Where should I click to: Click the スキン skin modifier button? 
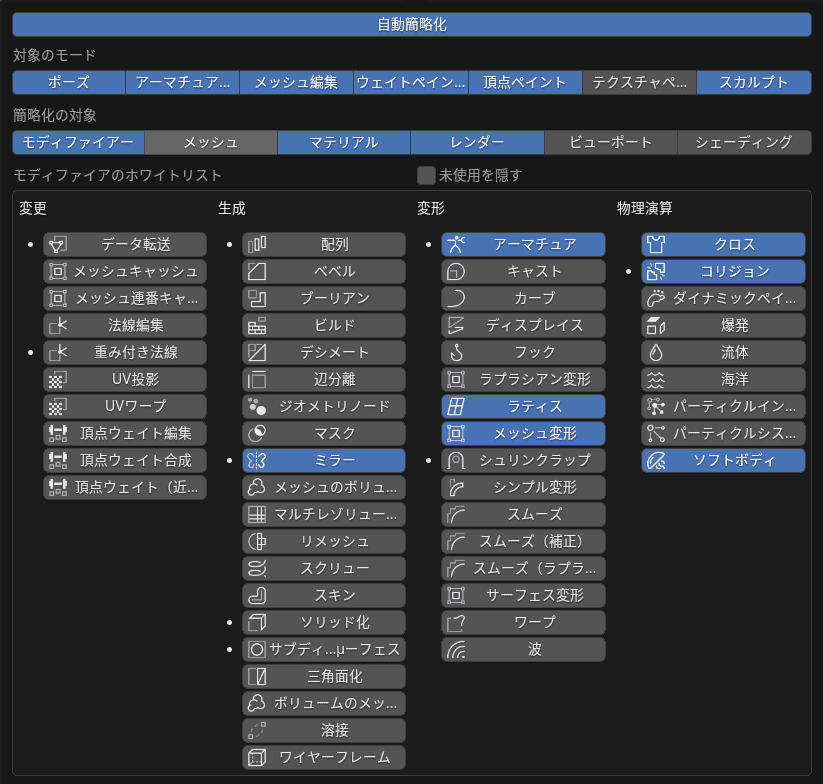(324, 596)
